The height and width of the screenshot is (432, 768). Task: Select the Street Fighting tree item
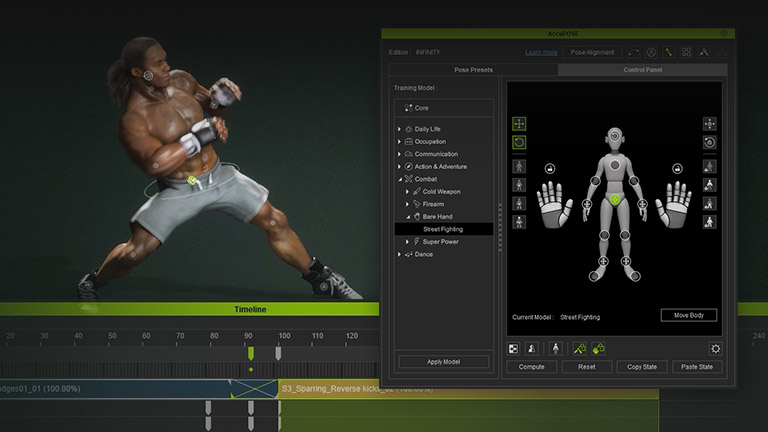(443, 229)
